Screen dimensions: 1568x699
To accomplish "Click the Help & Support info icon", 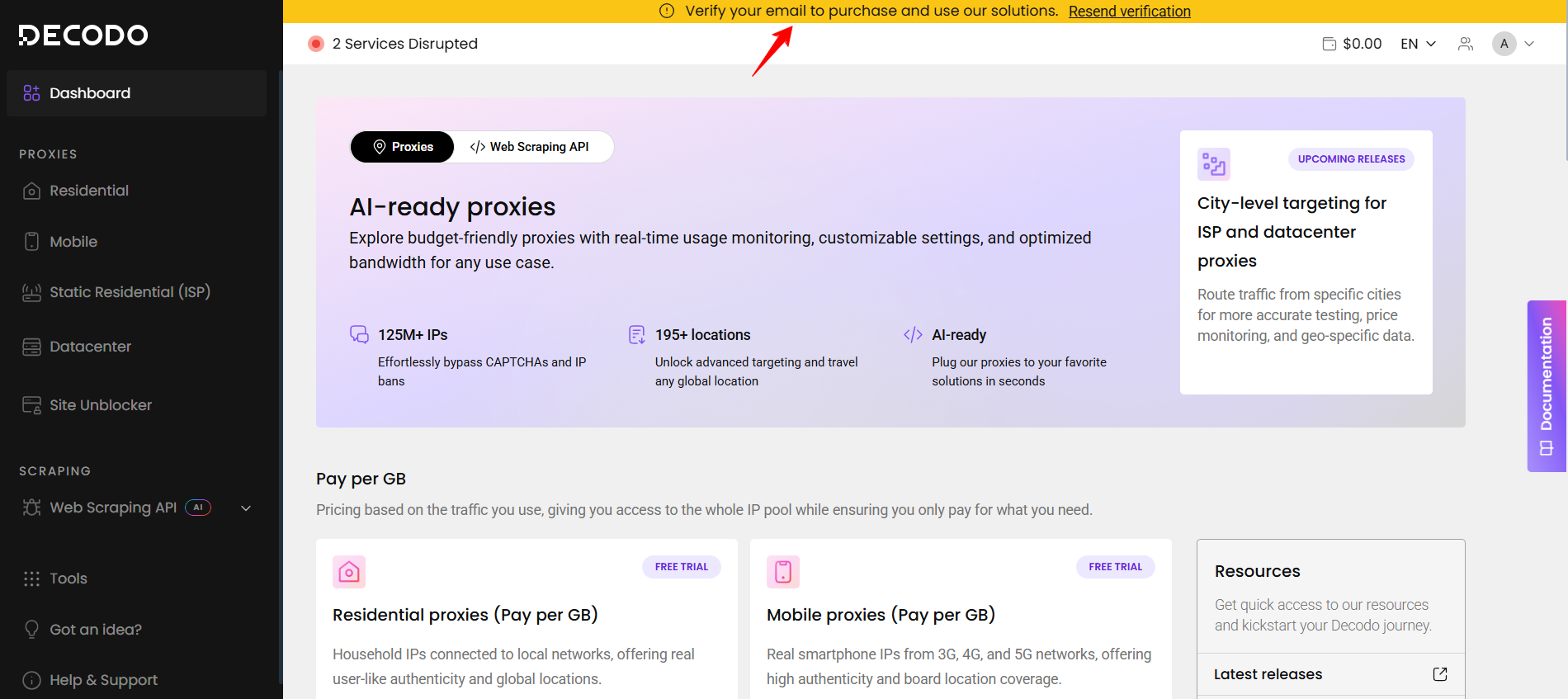I will pos(31,680).
